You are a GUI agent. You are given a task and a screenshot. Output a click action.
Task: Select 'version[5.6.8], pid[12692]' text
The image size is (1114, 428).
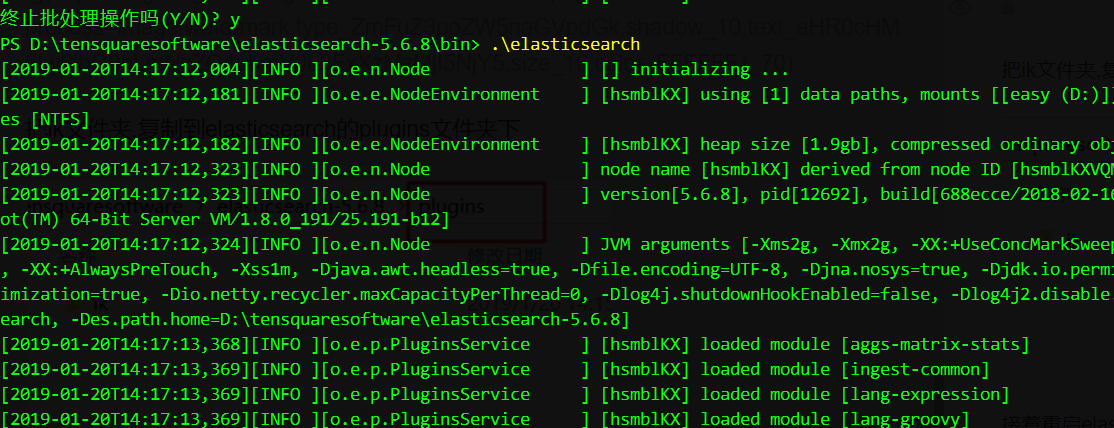pos(735,194)
